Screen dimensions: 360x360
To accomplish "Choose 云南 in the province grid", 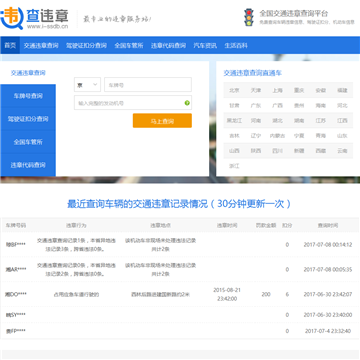I will tap(342, 151).
